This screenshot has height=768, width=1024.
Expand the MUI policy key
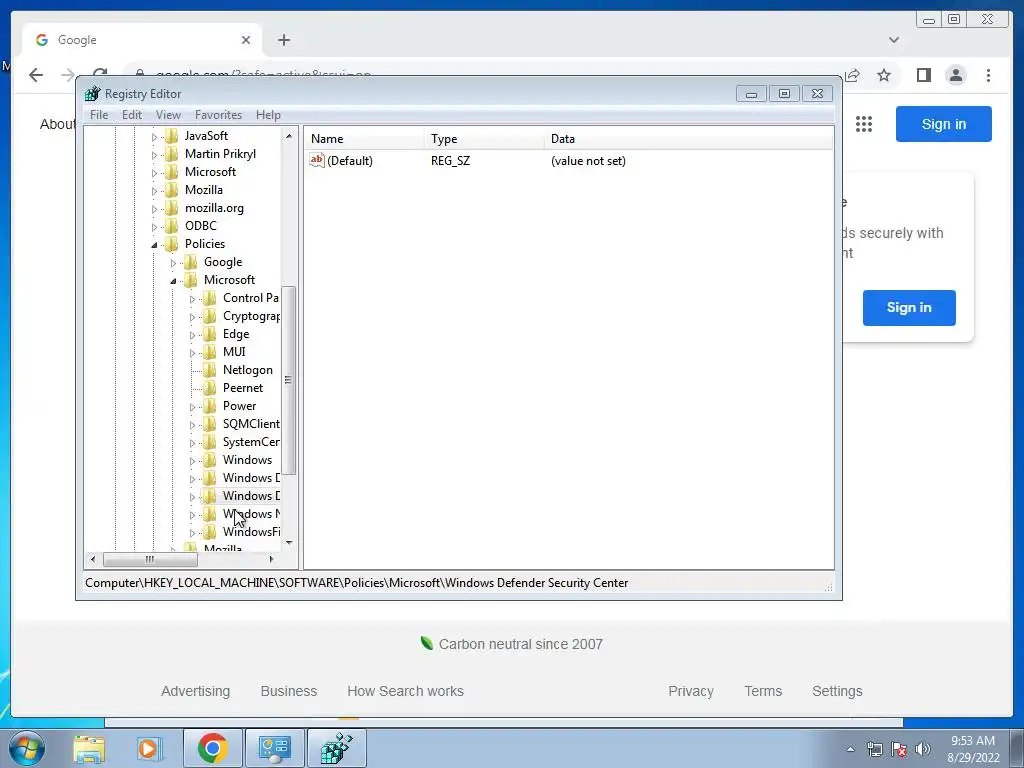(192, 353)
